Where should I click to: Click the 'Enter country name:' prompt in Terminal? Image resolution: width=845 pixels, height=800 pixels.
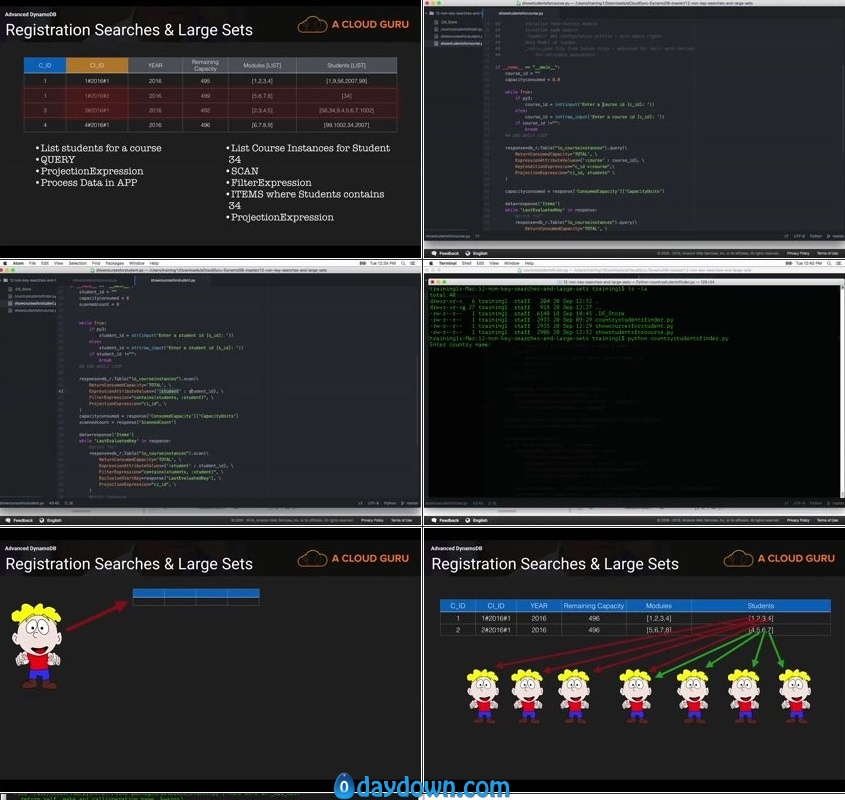[x=459, y=344]
